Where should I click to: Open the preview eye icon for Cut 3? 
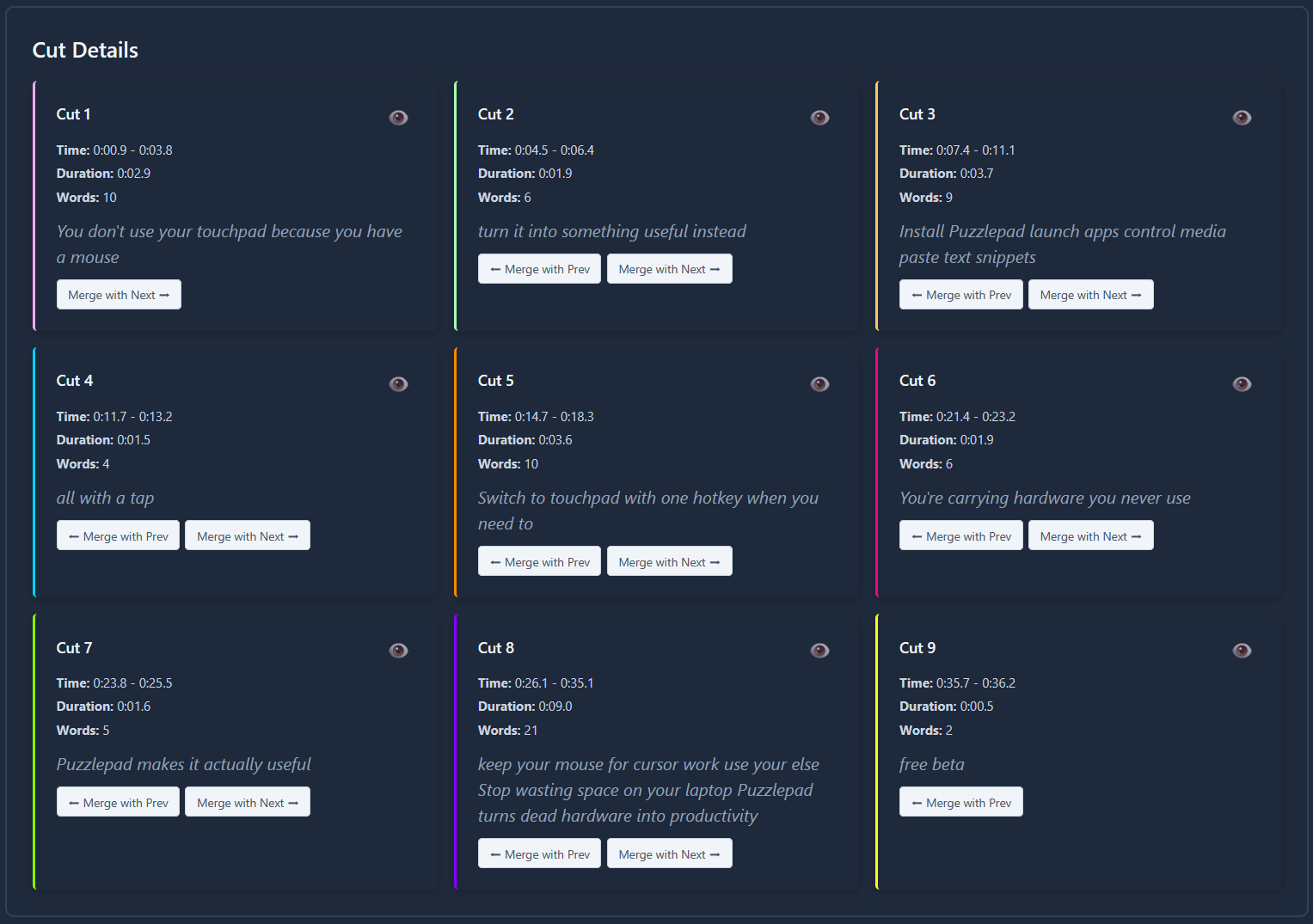[1242, 117]
